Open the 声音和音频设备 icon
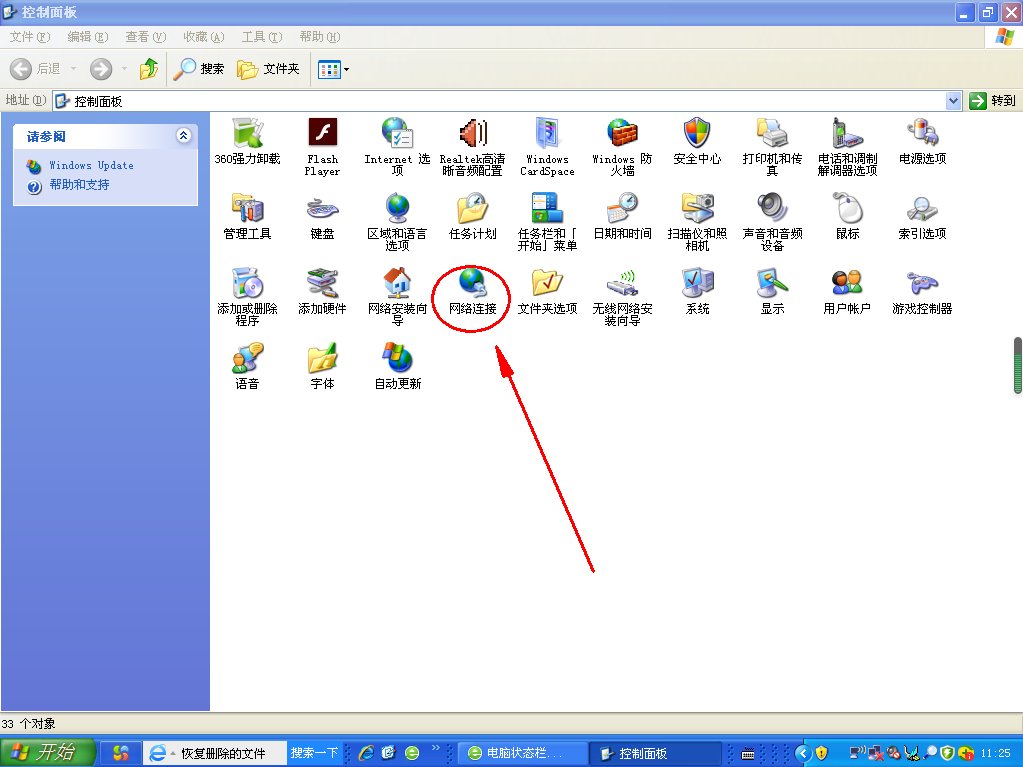 (772, 209)
